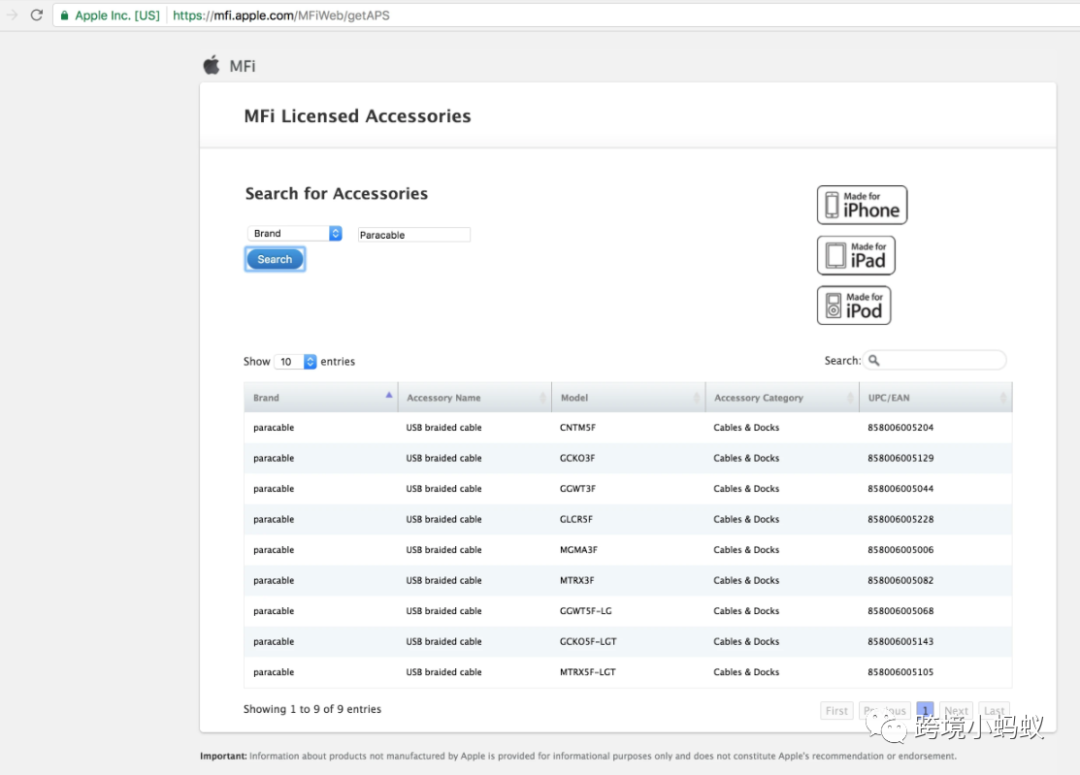
Task: Select page 1 in pagination
Action: coord(925,710)
